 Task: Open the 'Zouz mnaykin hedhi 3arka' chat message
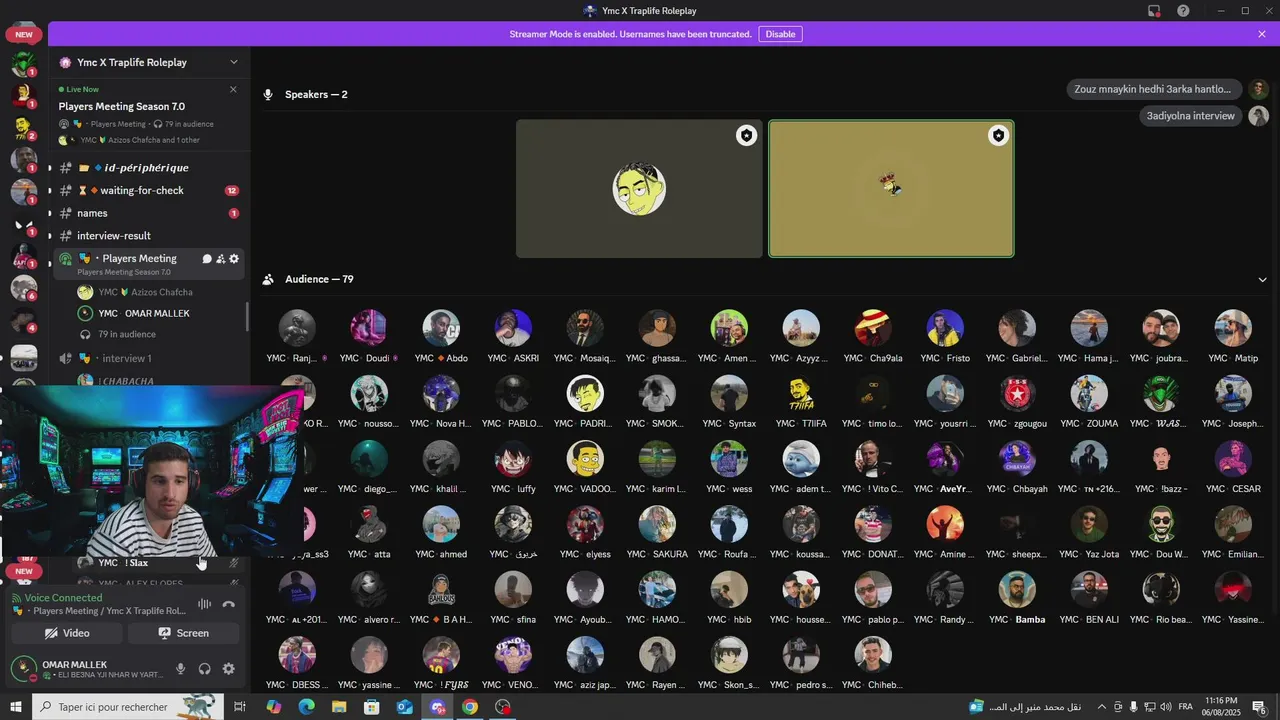pos(1155,89)
